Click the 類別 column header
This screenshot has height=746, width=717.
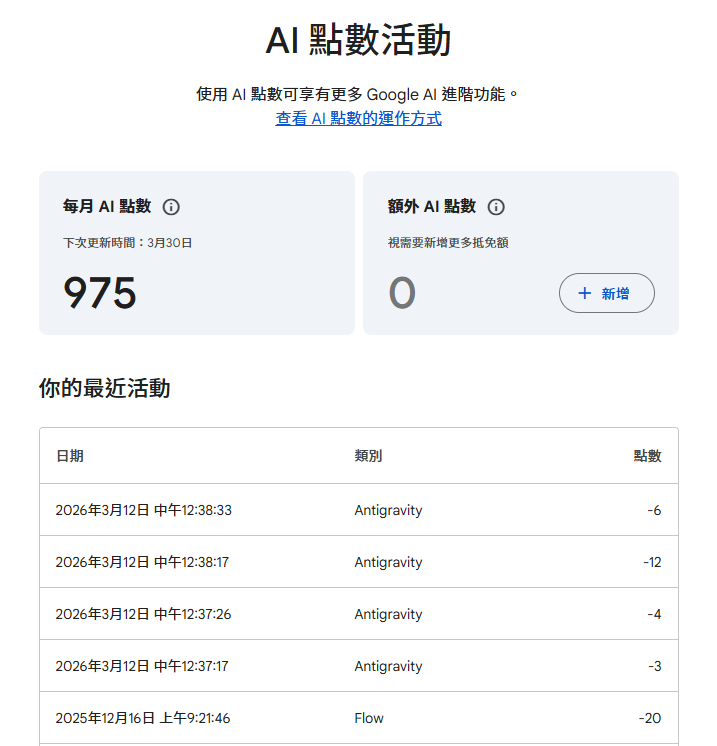368,456
